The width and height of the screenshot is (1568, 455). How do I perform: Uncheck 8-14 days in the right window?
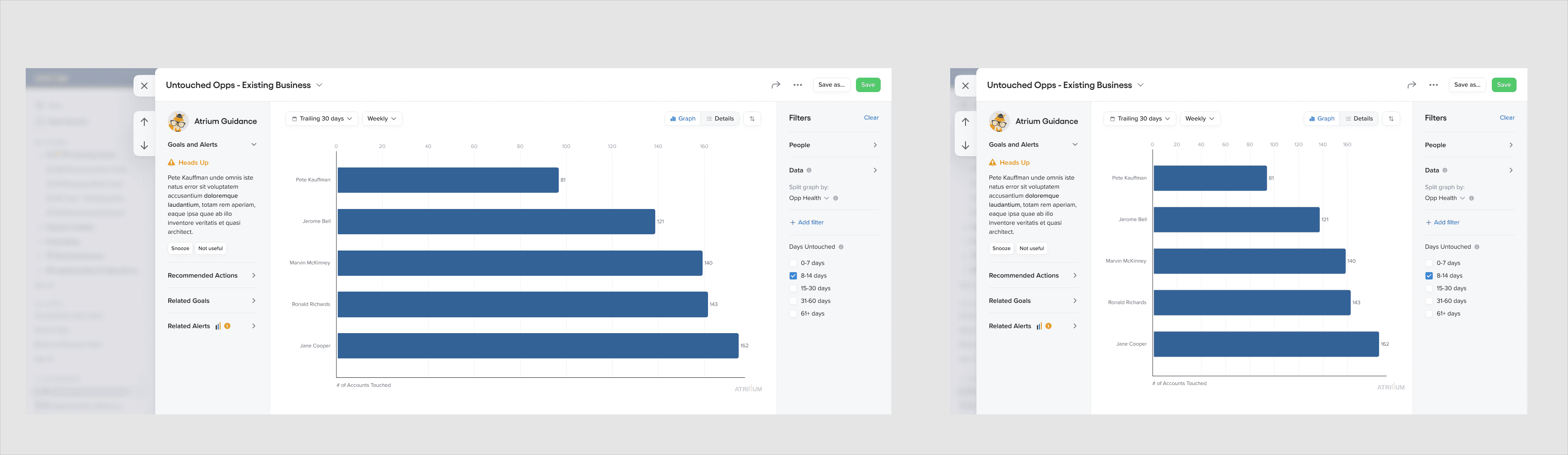pos(1429,276)
